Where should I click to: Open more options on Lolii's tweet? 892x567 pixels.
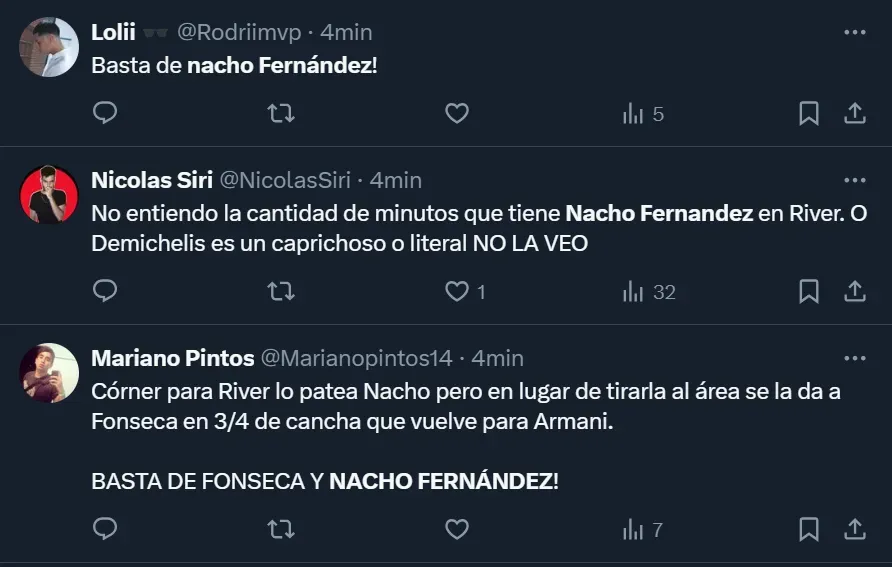854,32
